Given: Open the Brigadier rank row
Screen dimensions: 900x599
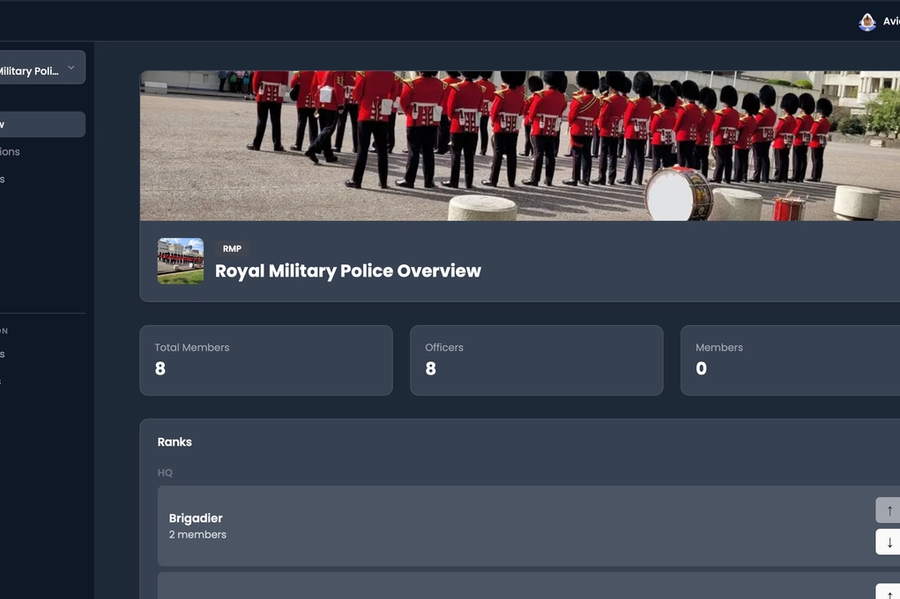Looking at the screenshot, I should 529,526.
